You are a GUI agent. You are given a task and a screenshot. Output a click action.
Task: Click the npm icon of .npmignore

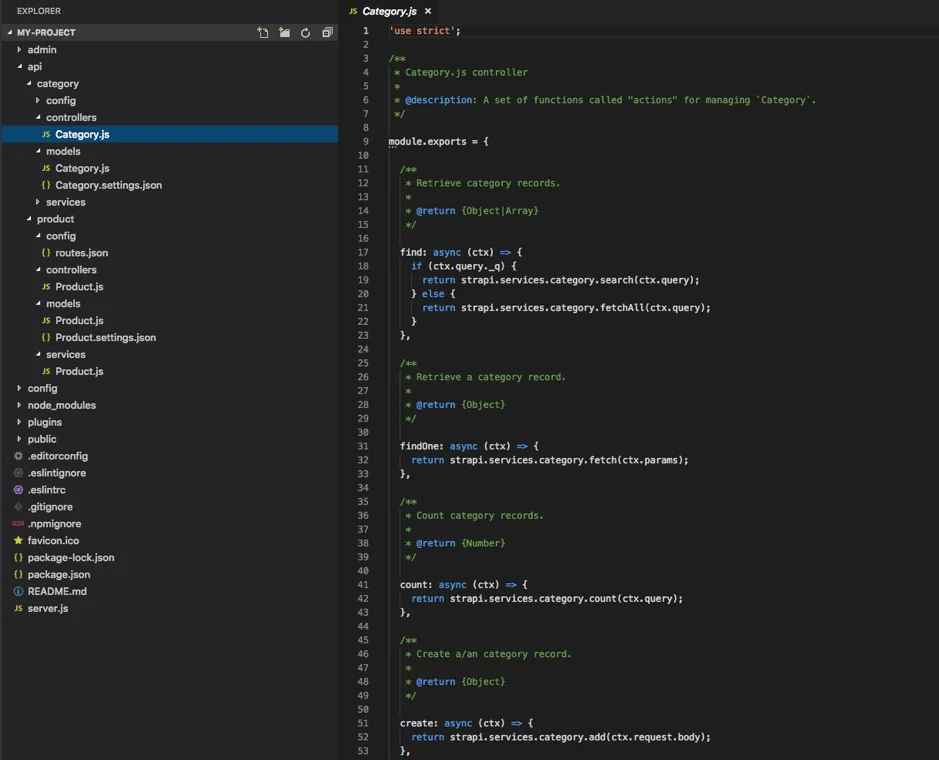tap(19, 523)
